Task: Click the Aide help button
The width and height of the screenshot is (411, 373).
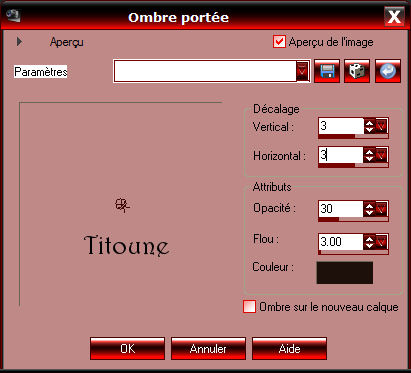Action: point(289,348)
